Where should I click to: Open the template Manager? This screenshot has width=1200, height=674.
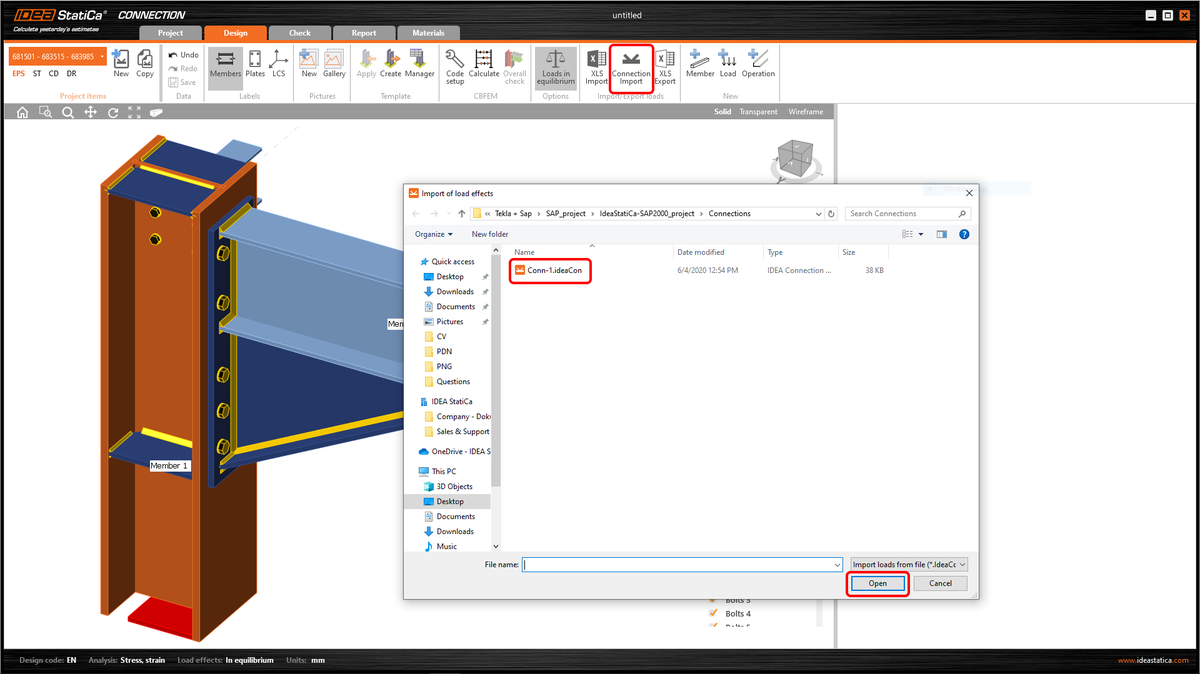[x=419, y=65]
